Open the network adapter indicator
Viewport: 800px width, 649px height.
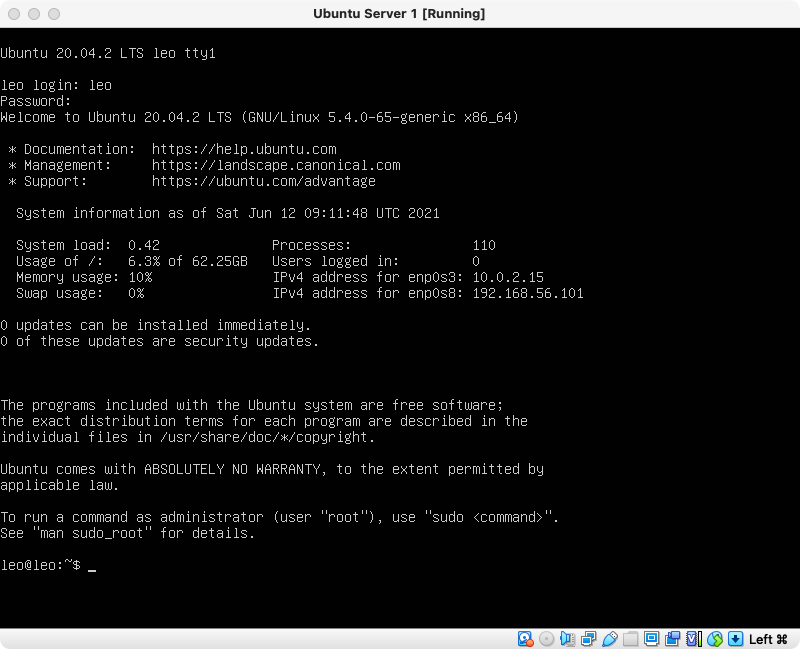pyautogui.click(x=588, y=639)
